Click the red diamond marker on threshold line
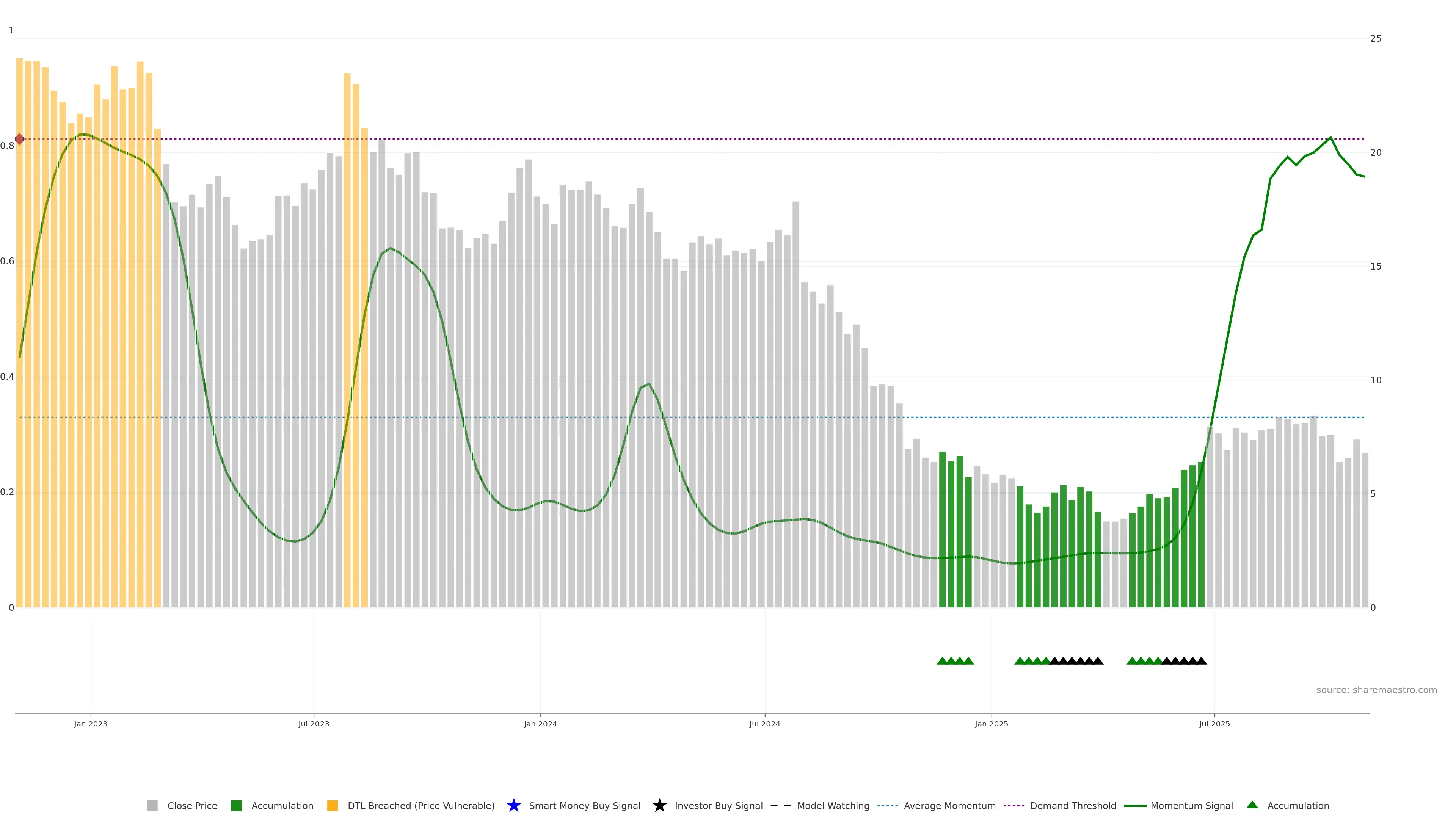Image resolution: width=1456 pixels, height=819 pixels. point(20,139)
